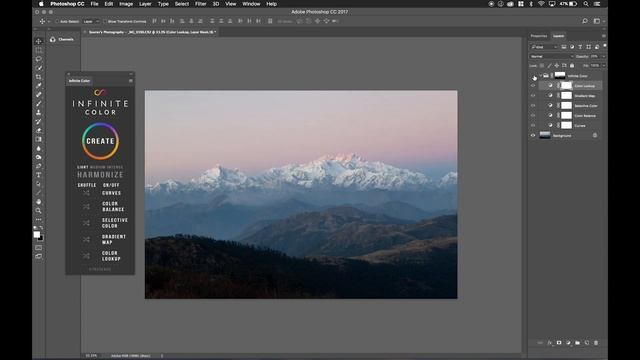
Task: Select the Type tool
Action: (39, 175)
